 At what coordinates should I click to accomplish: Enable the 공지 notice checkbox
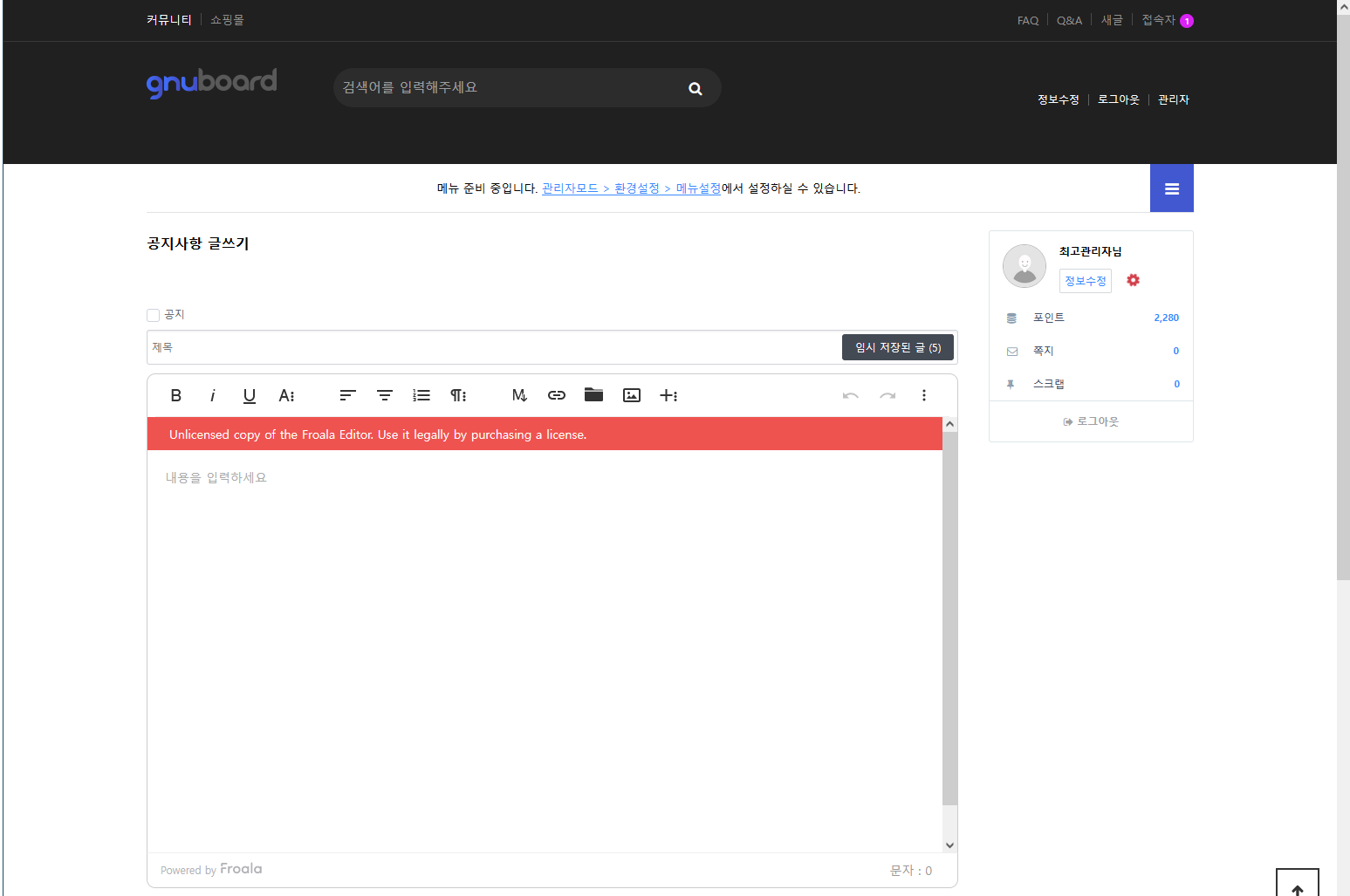[154, 315]
